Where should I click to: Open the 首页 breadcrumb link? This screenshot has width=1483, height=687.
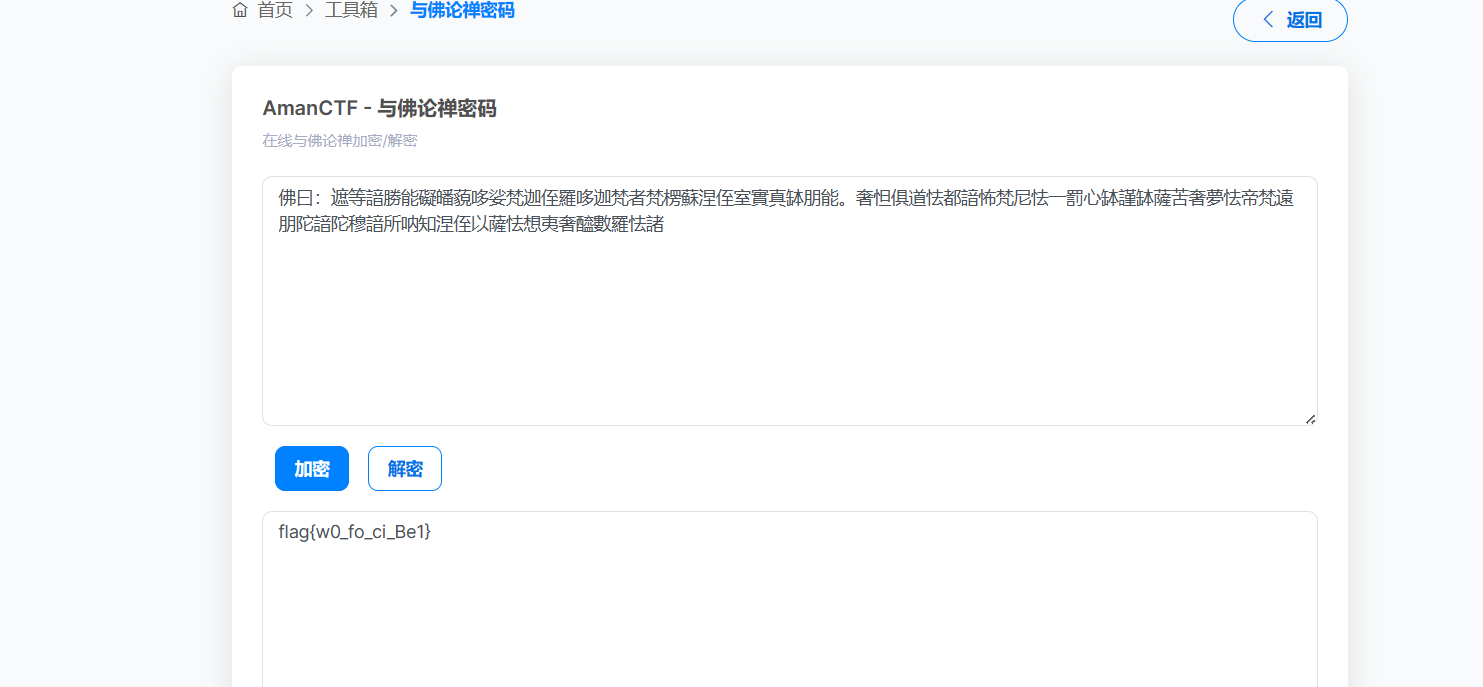click(x=275, y=11)
